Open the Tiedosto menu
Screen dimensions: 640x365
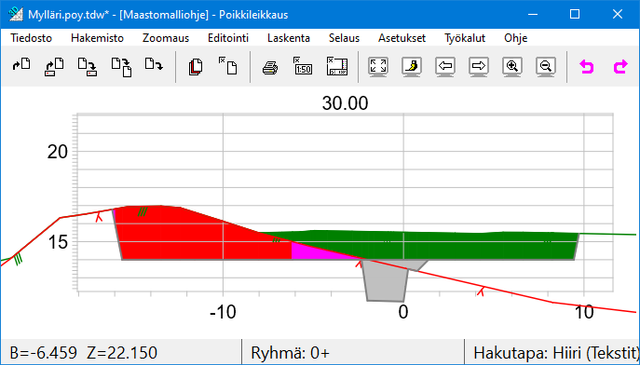tap(31, 38)
